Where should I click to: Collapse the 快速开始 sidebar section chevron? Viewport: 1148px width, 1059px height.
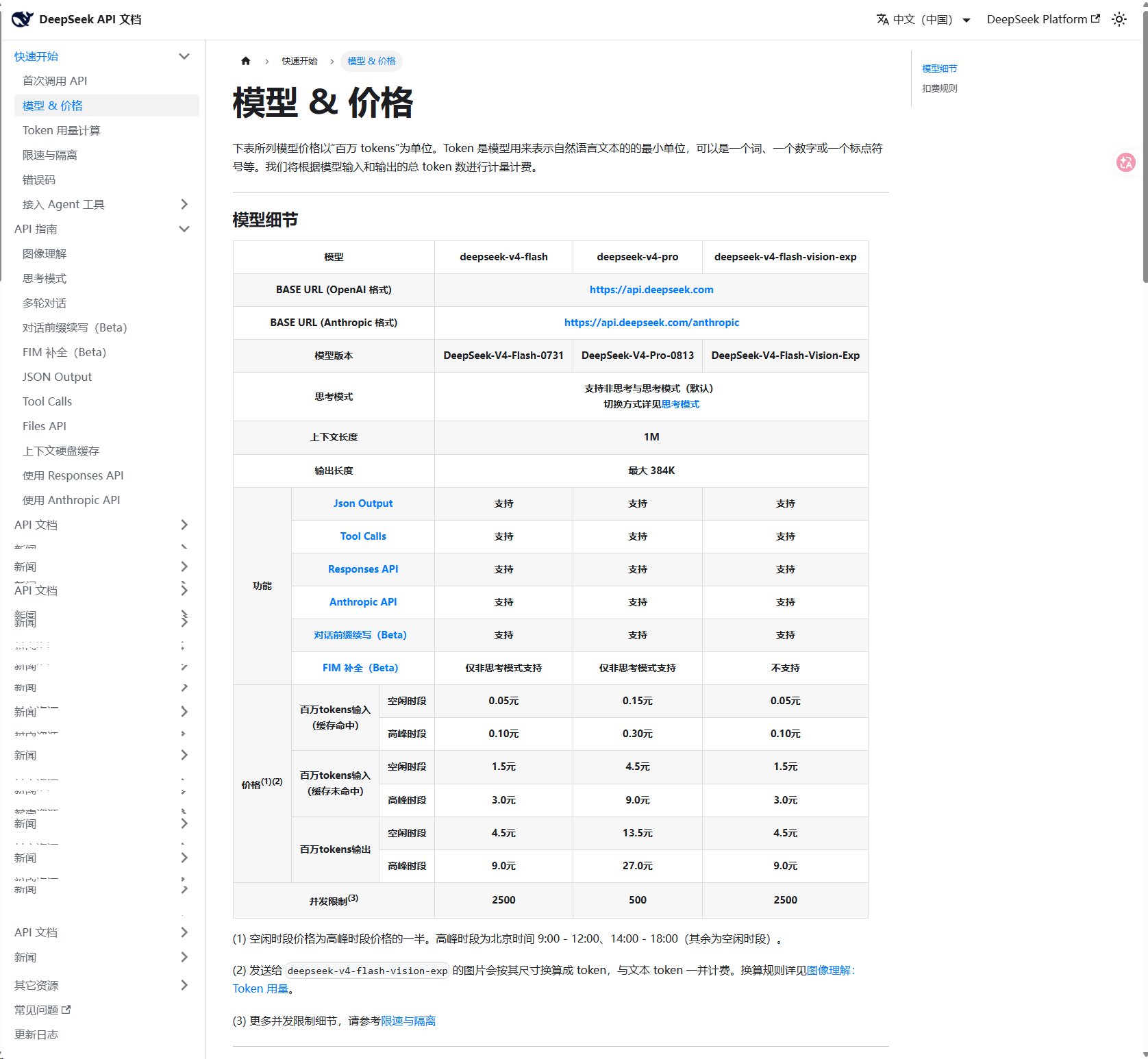coord(184,56)
